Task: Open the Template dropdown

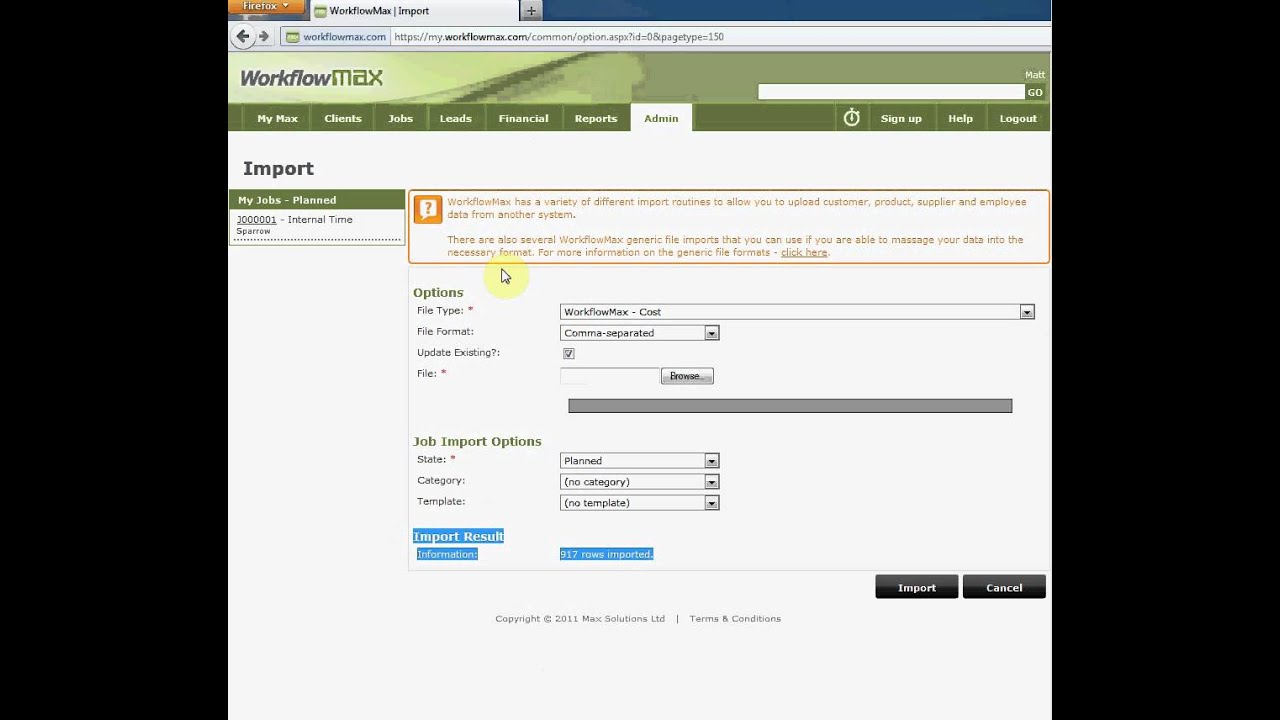Action: pos(639,503)
